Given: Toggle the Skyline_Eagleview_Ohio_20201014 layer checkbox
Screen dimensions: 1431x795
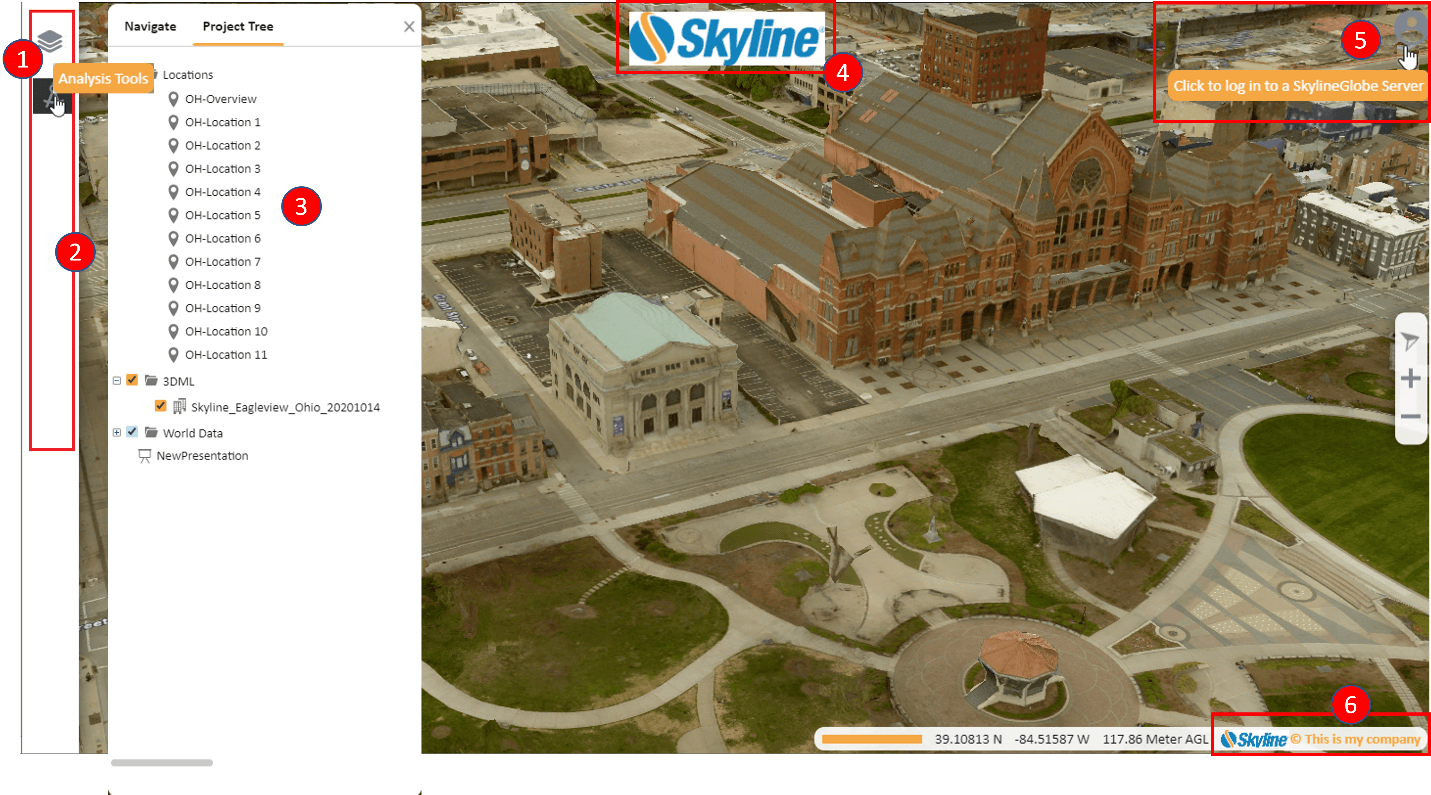Looking at the screenshot, I should point(161,407).
